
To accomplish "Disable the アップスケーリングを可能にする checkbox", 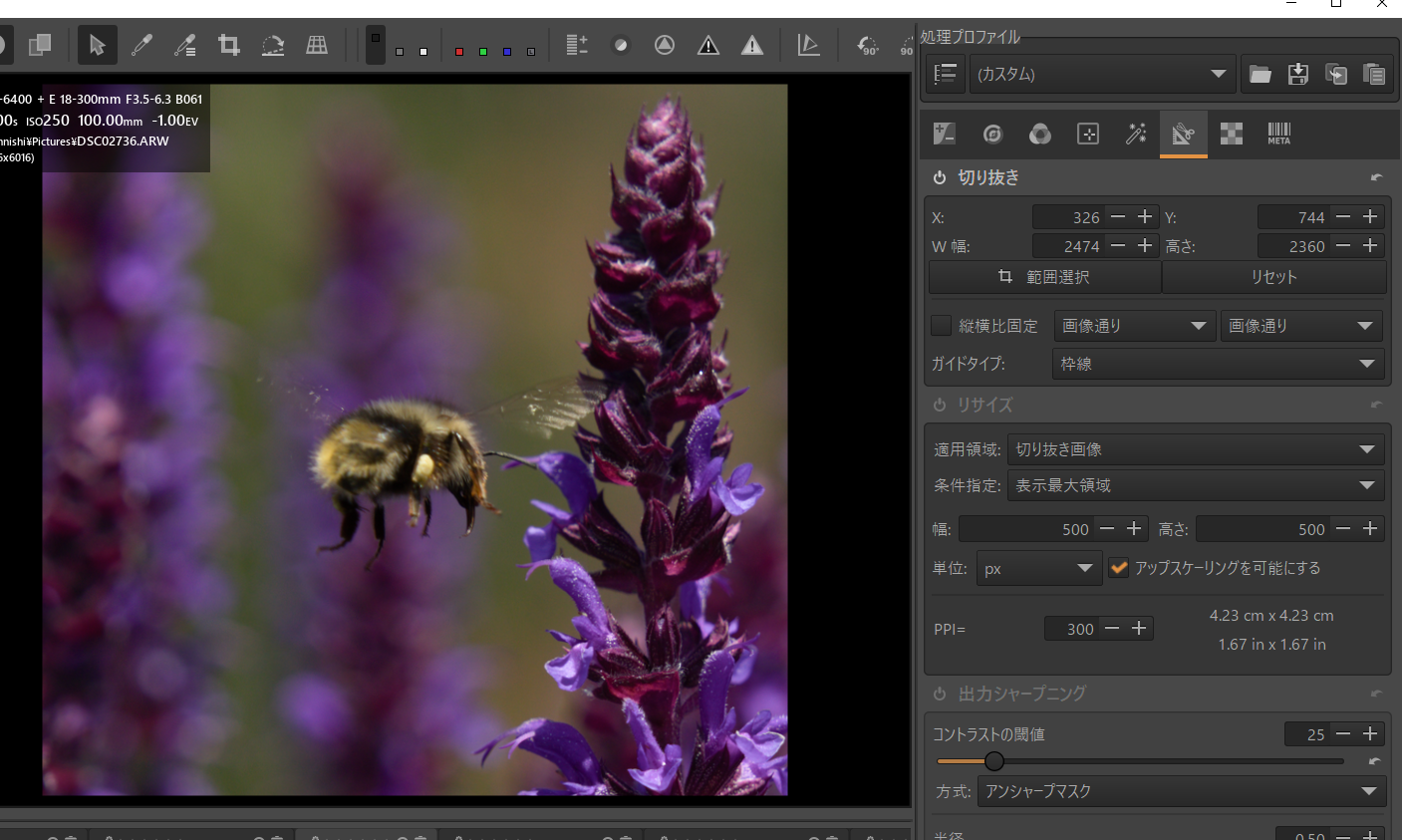I will tap(1119, 568).
